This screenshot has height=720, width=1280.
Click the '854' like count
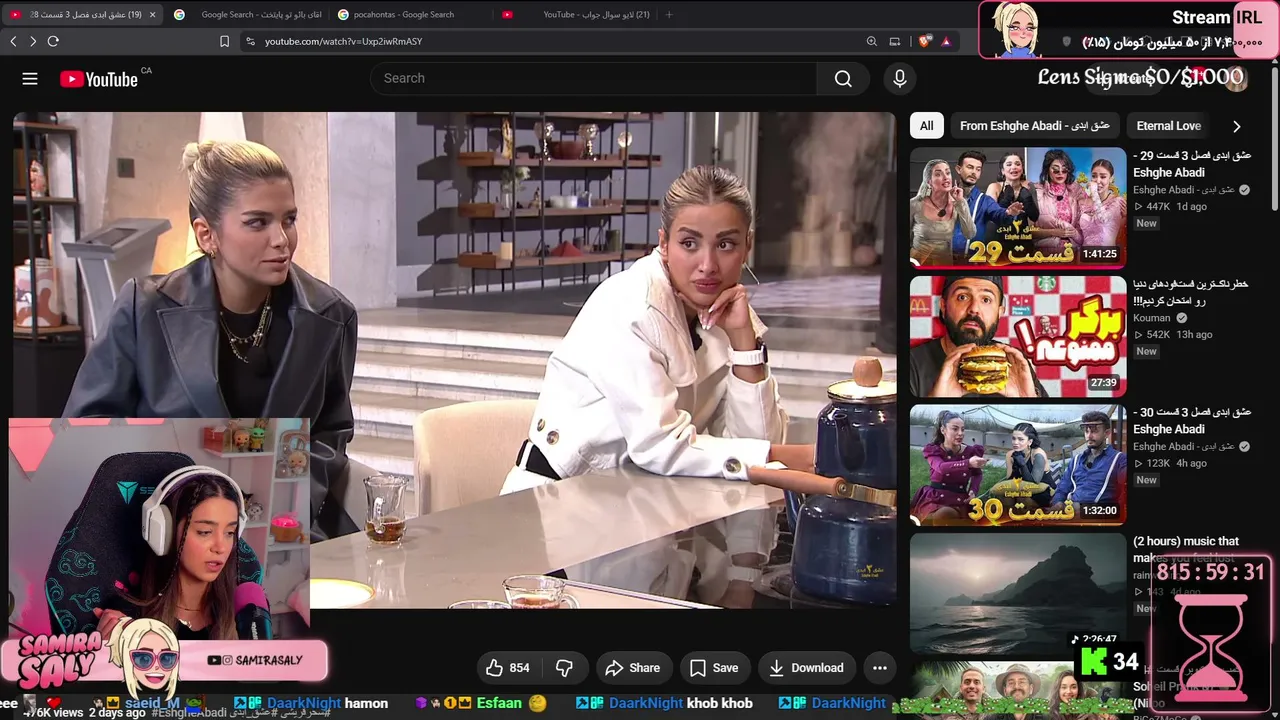520,668
